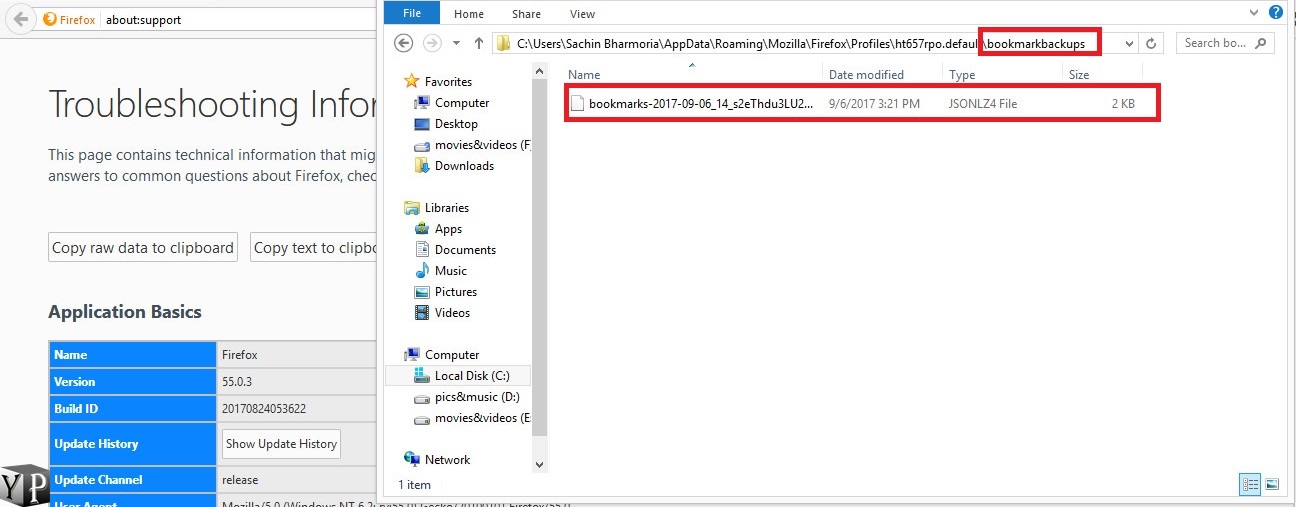Open the Pictures library
Screen dimensions: 1296x507
click(x=456, y=292)
